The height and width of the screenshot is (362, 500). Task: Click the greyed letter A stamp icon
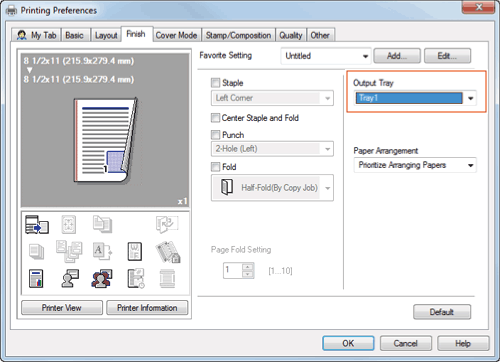click(x=102, y=251)
